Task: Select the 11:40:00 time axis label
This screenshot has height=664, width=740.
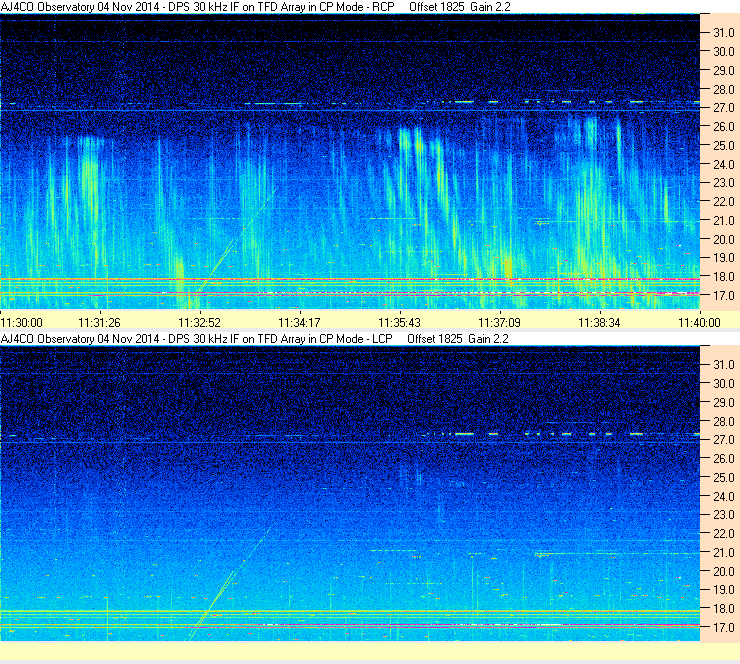Action: pos(699,323)
